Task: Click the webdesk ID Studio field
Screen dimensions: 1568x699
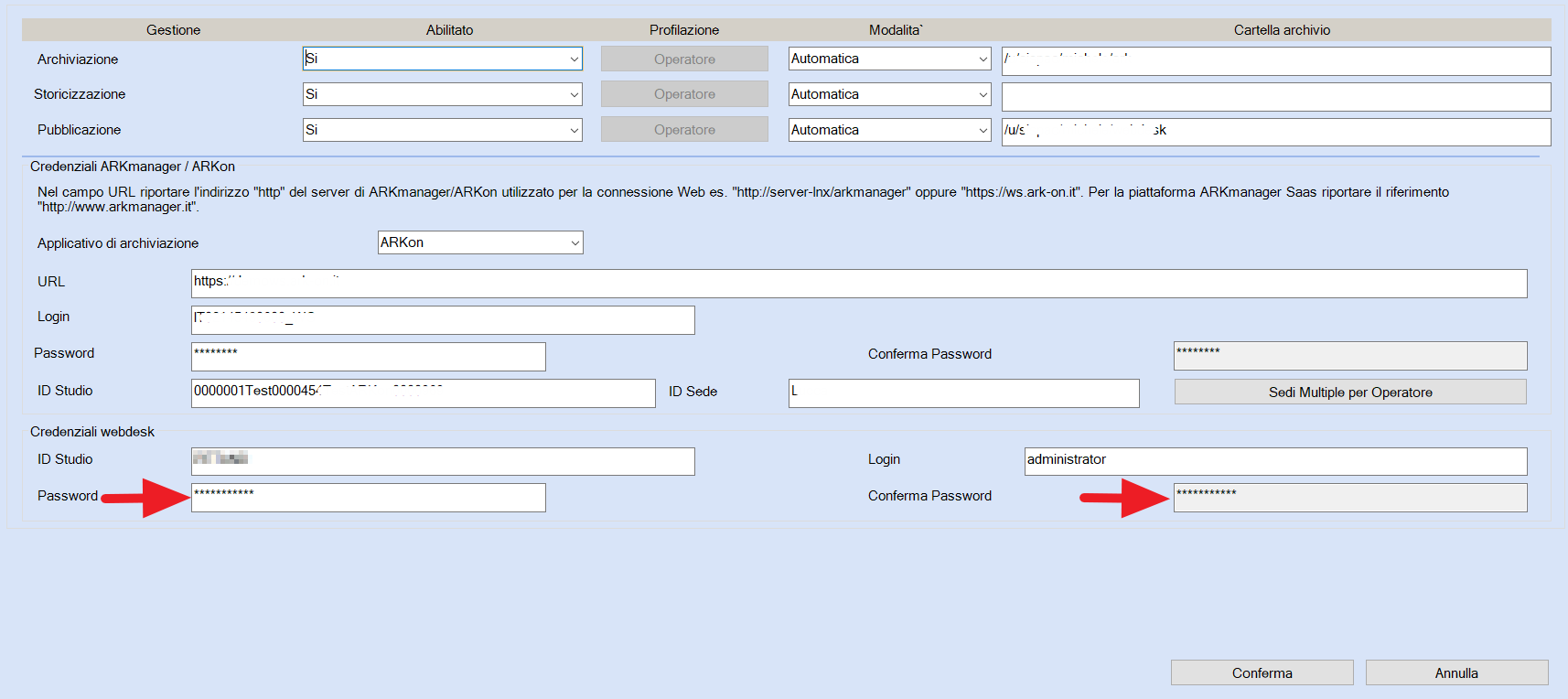Action: tap(443, 461)
